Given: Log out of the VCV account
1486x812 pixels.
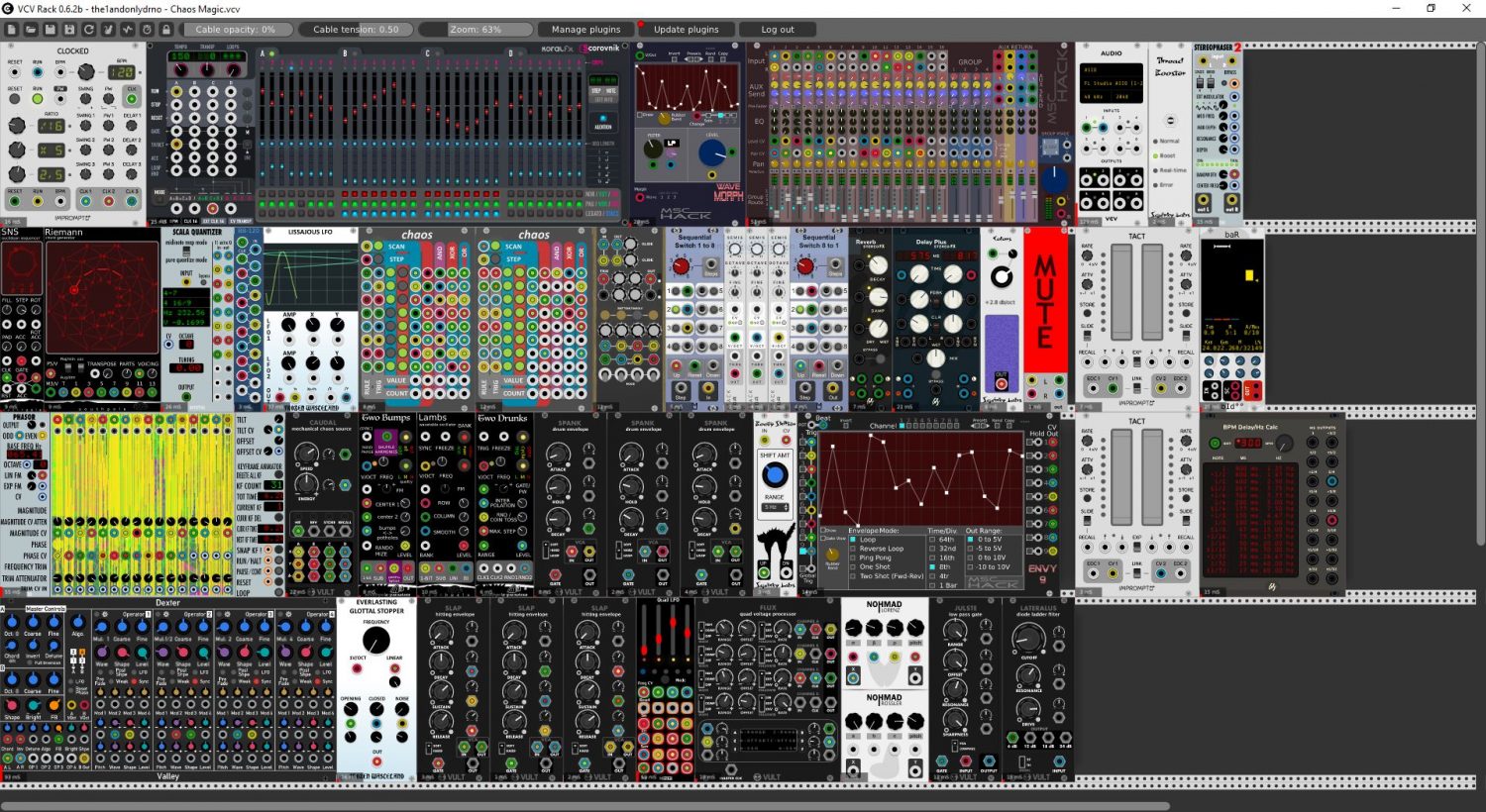Looking at the screenshot, I should point(778,30).
